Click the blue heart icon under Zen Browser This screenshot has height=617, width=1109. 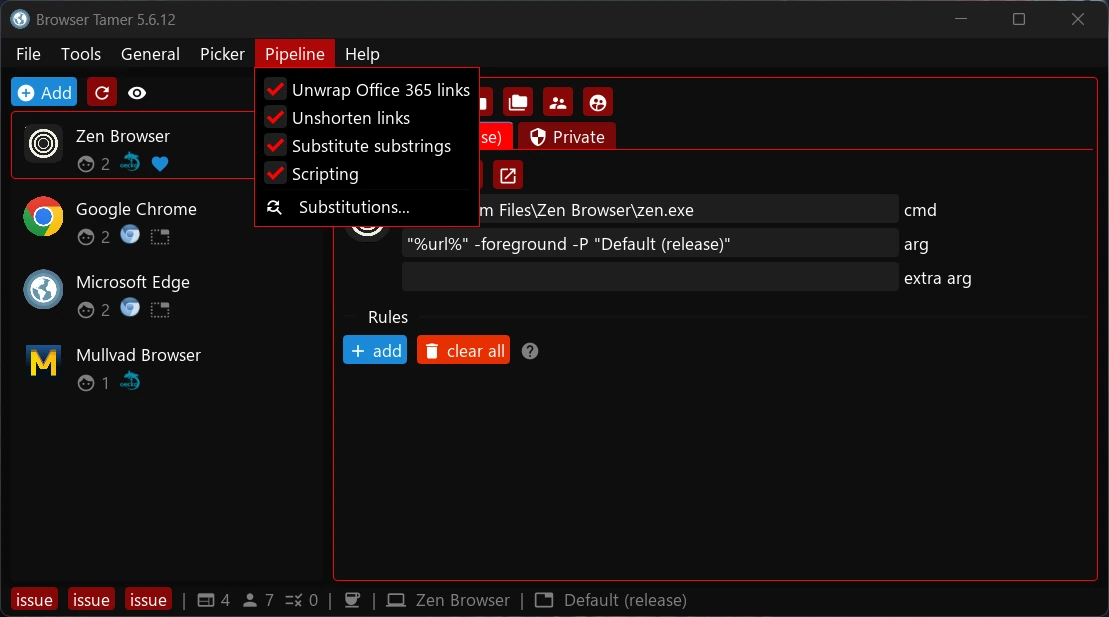pyautogui.click(x=161, y=164)
